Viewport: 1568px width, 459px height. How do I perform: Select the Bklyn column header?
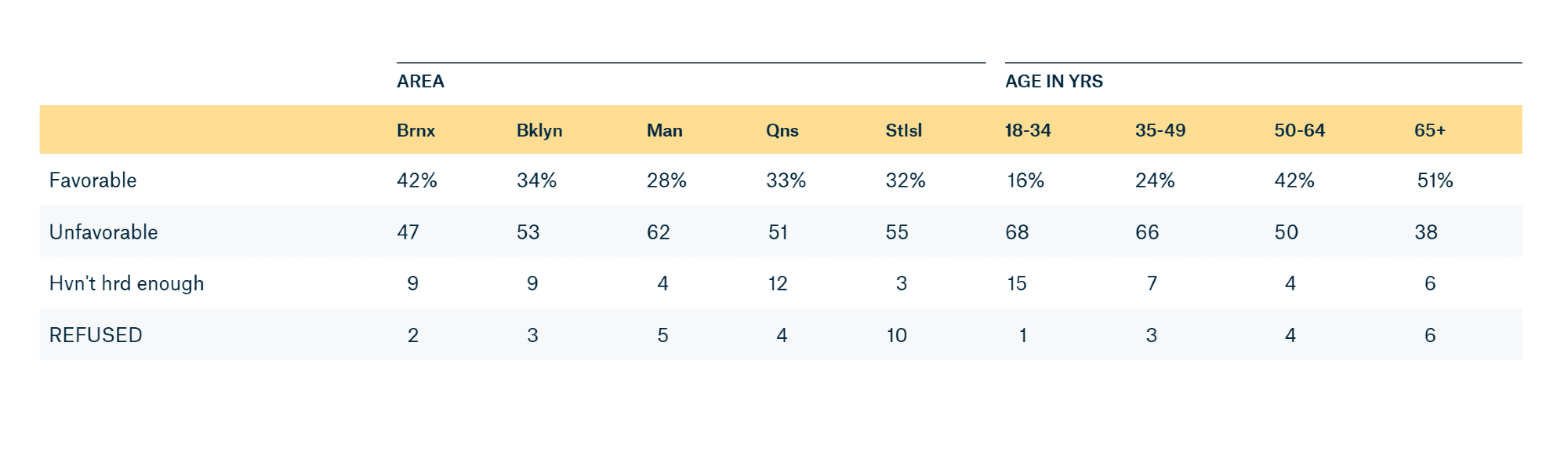[539, 130]
